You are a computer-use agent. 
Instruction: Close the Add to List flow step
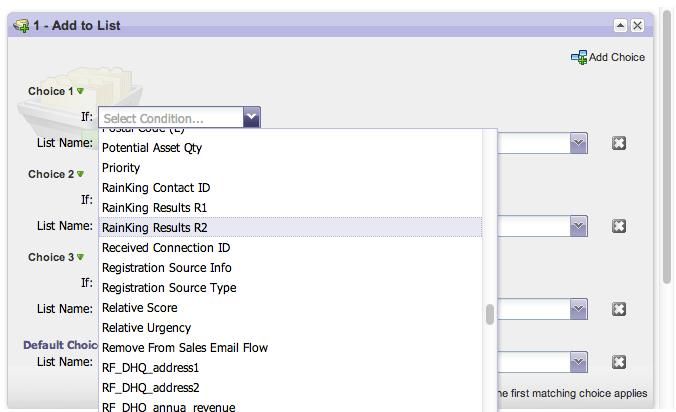click(x=637, y=25)
